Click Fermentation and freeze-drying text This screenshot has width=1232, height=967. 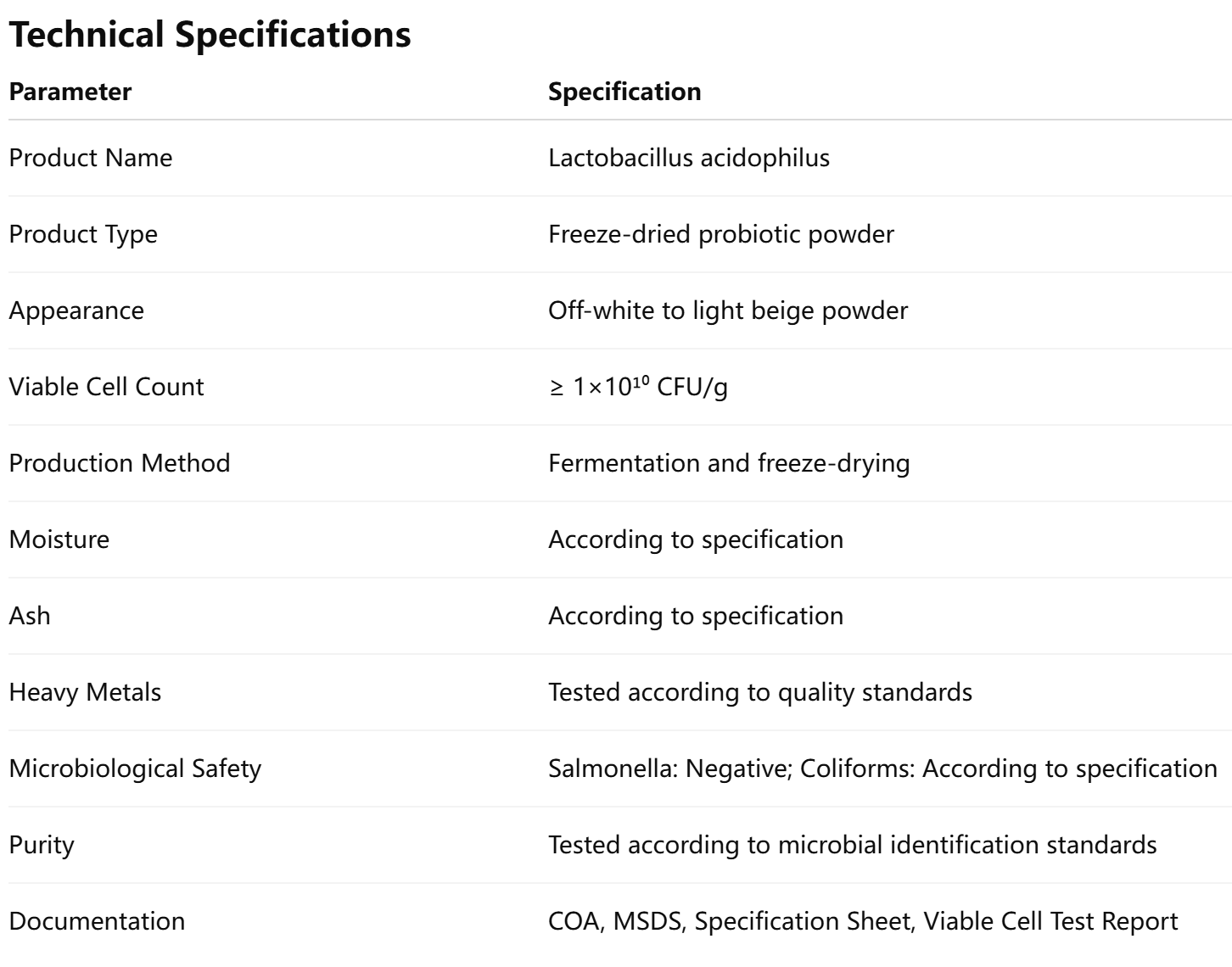tap(729, 463)
